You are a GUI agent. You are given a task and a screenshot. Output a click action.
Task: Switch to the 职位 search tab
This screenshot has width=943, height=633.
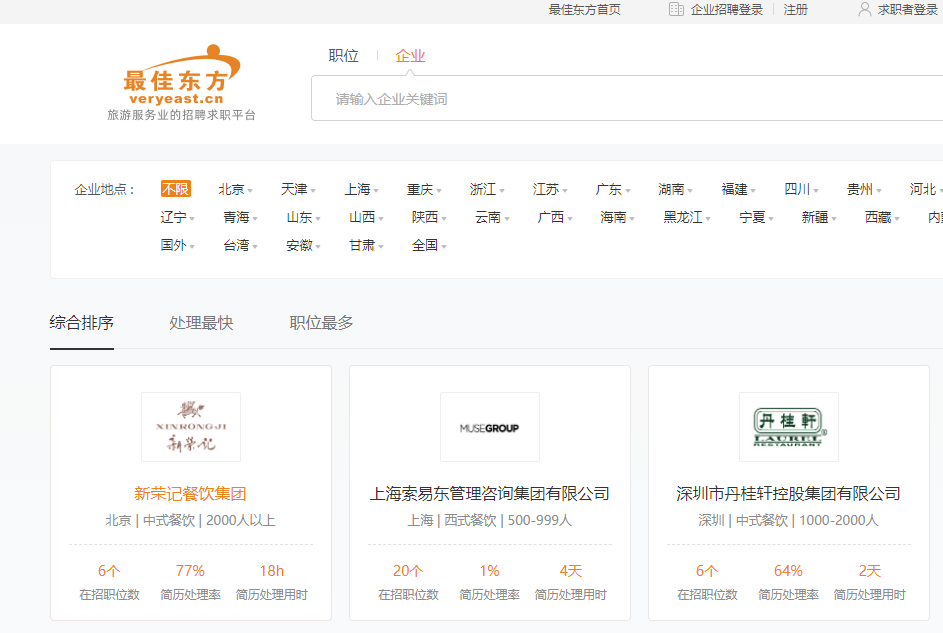[x=343, y=56]
